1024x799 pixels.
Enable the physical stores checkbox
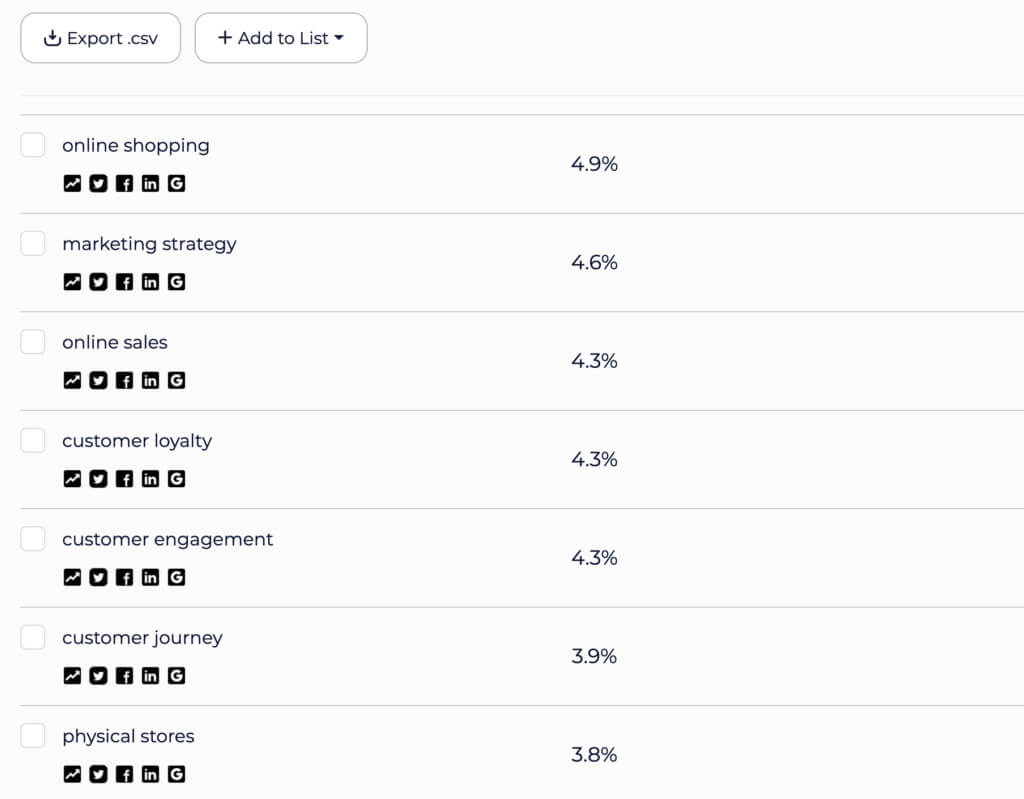coord(33,736)
